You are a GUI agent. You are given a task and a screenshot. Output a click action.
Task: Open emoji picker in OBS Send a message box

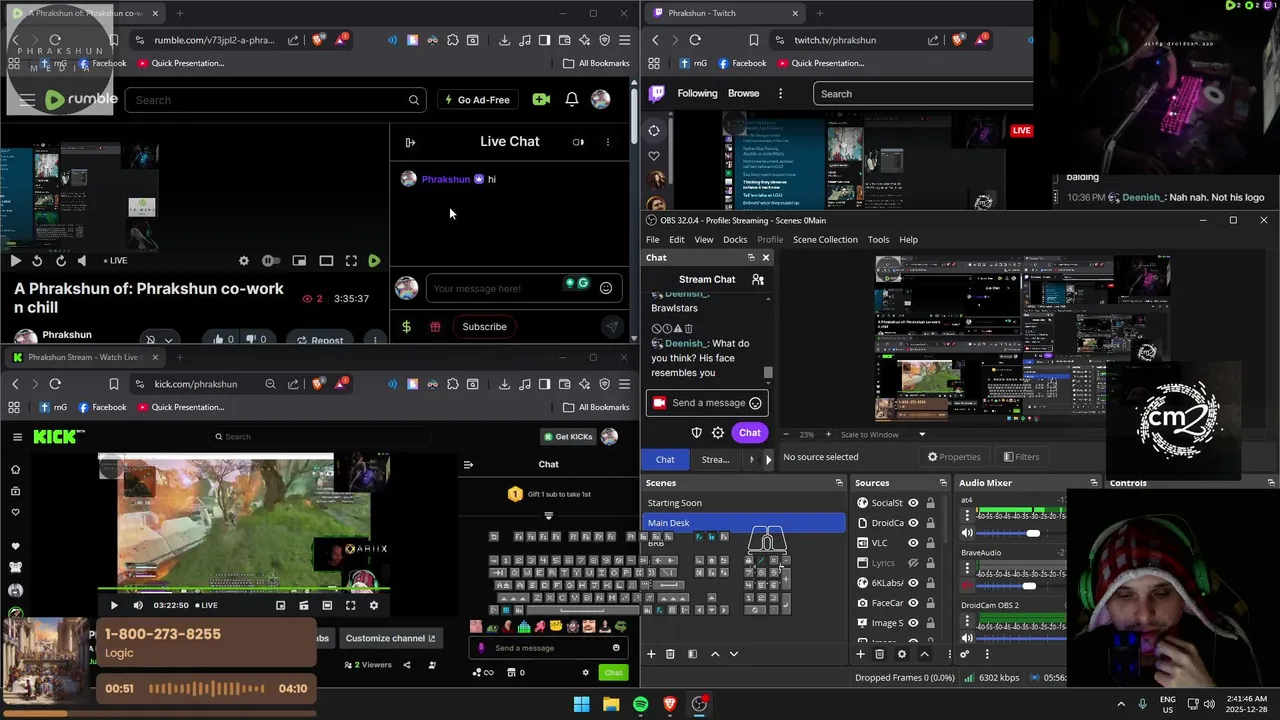click(755, 403)
